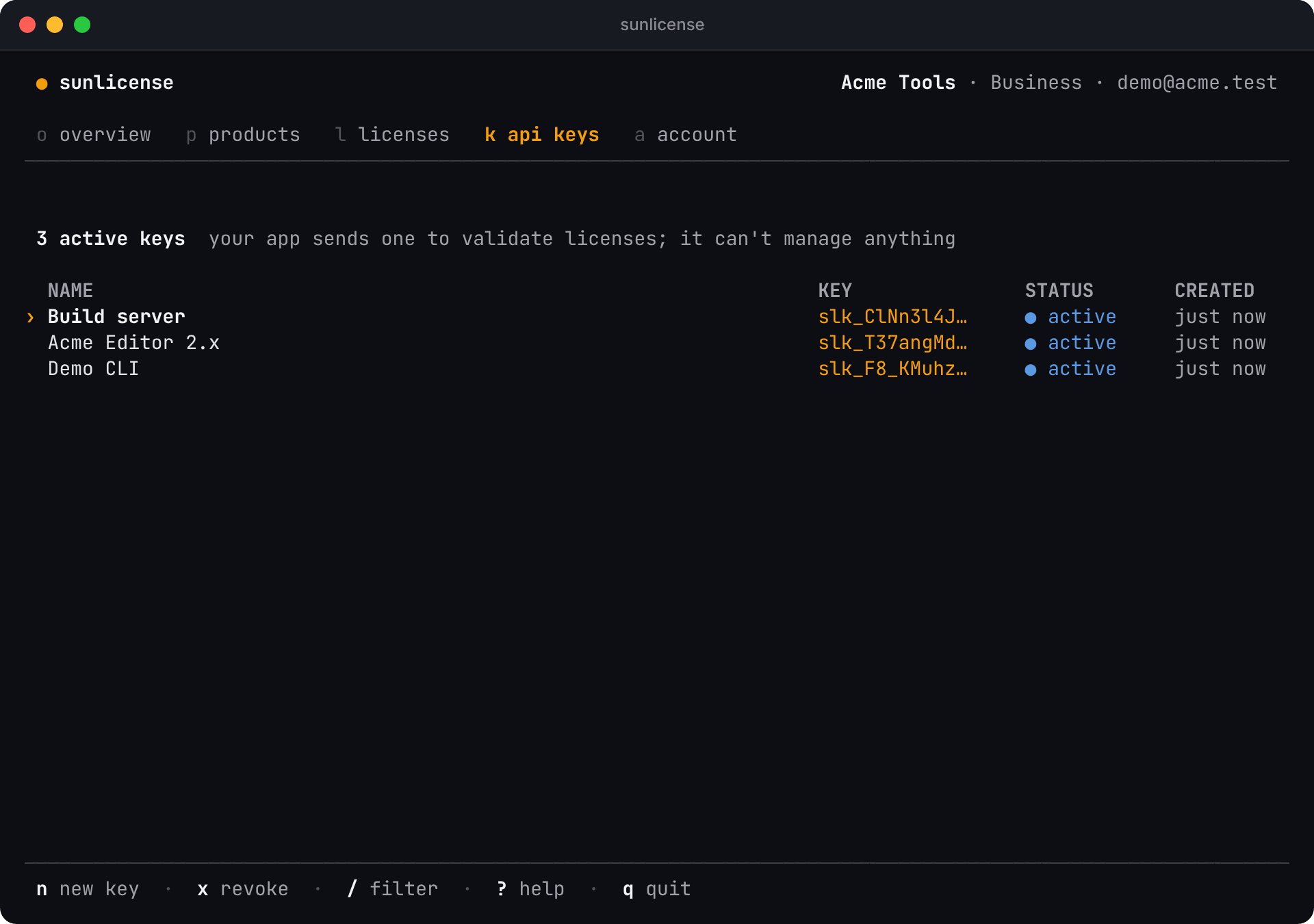Click the orange sunlicense logo dot
Viewport: 1314px width, 924px height.
point(42,84)
